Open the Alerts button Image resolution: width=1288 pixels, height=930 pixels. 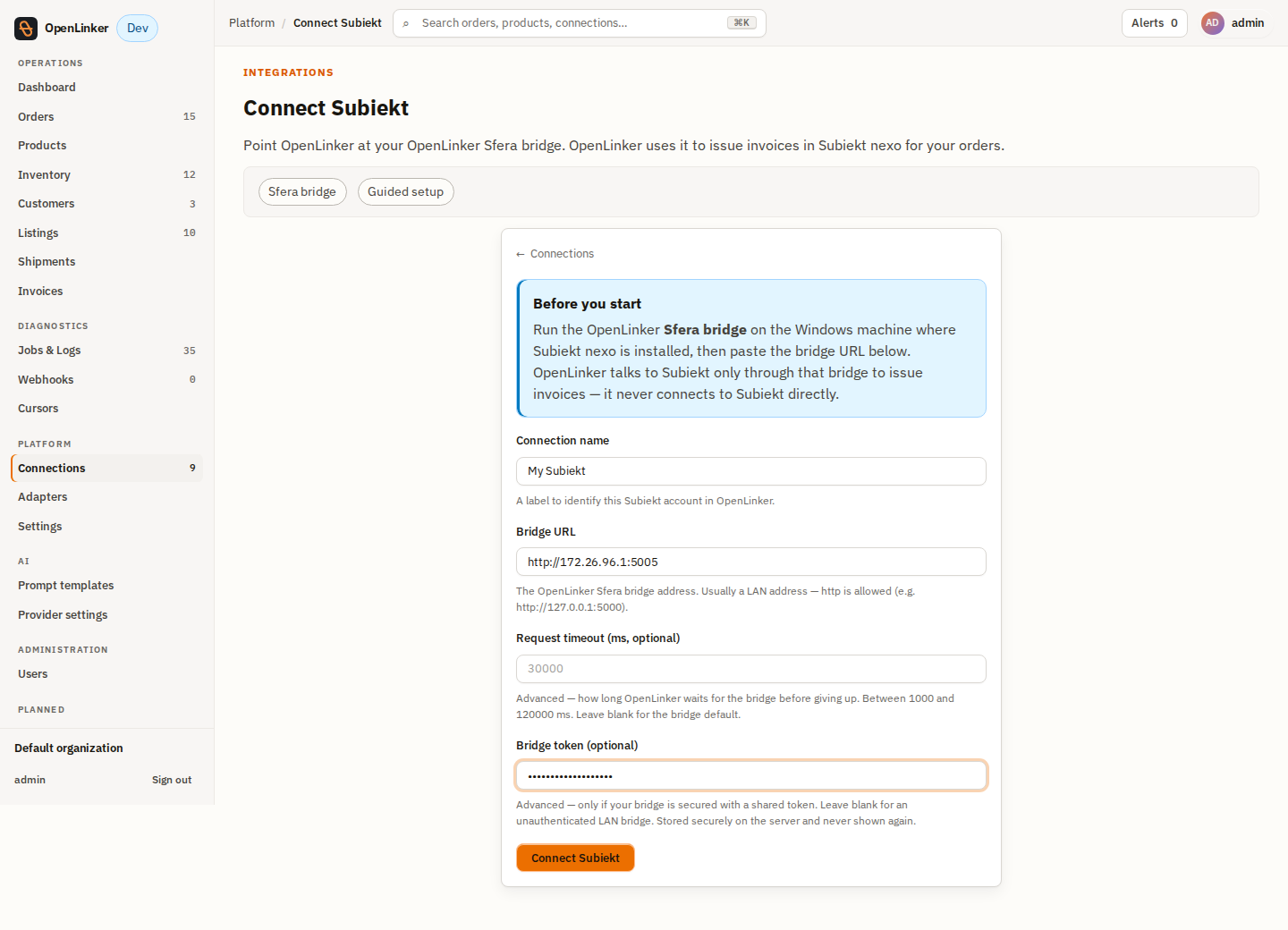coord(1154,23)
